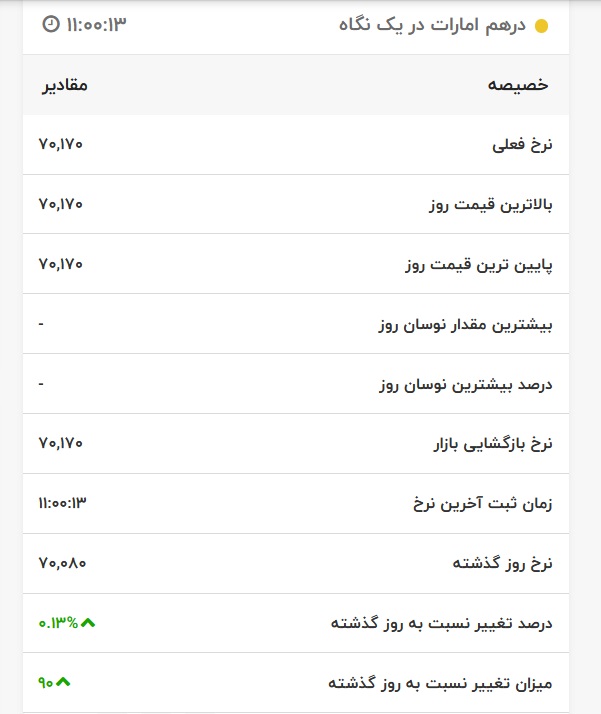
Task: Click the "میزان تغییر نسبت به روز گذشته" label
Action: pos(440,683)
